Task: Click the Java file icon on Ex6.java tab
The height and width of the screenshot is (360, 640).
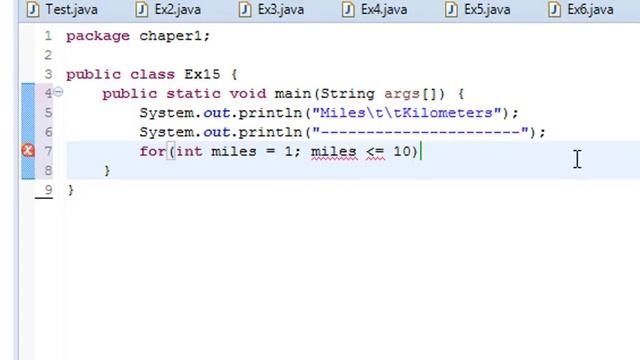Action: pyautogui.click(x=555, y=9)
